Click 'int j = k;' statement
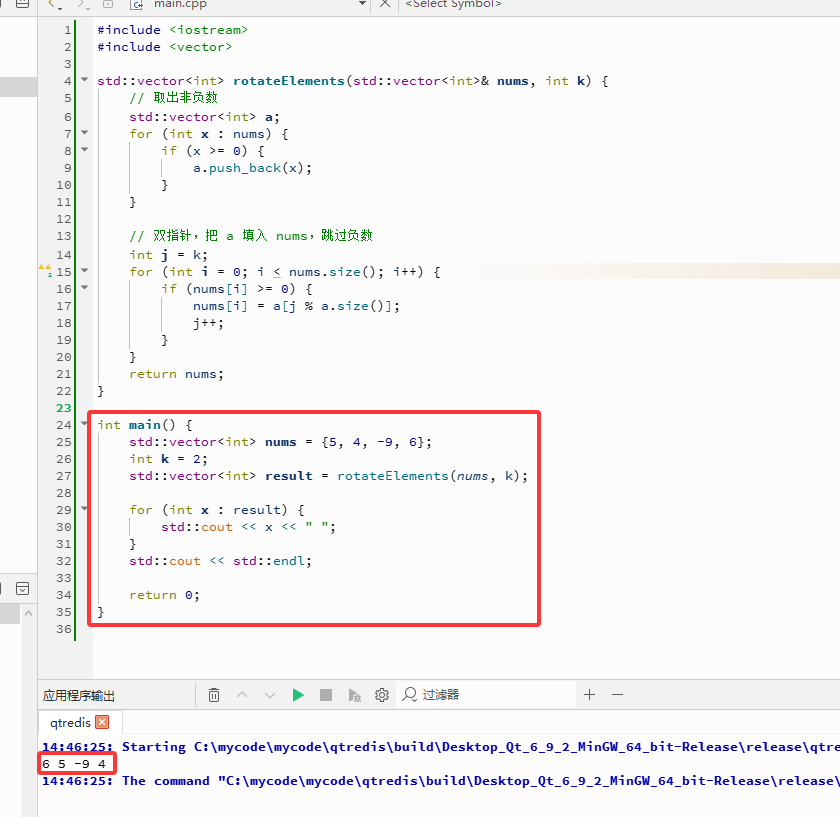Screen dimensions: 840x817 pos(168,255)
